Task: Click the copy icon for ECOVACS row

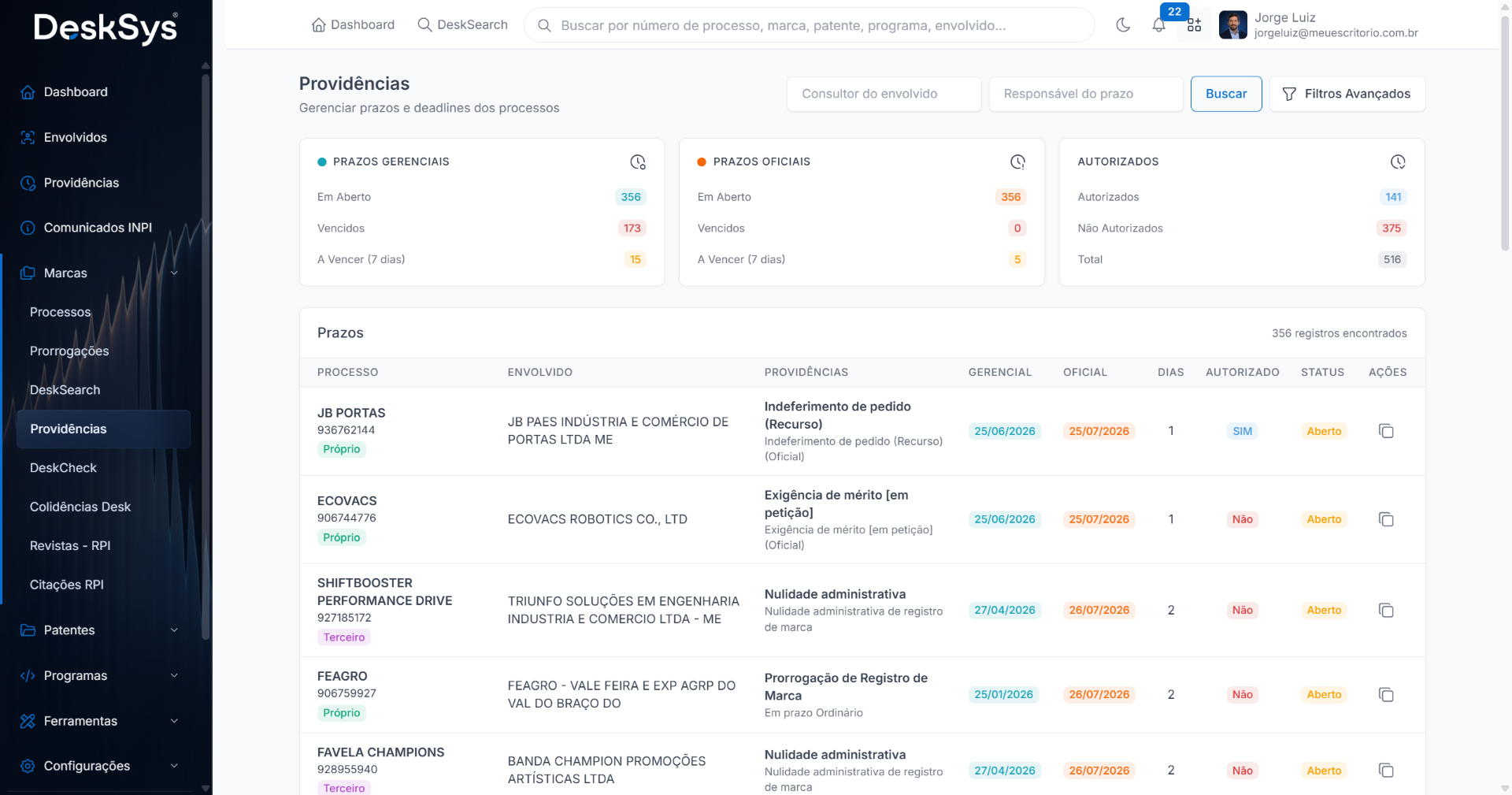Action: [x=1386, y=519]
